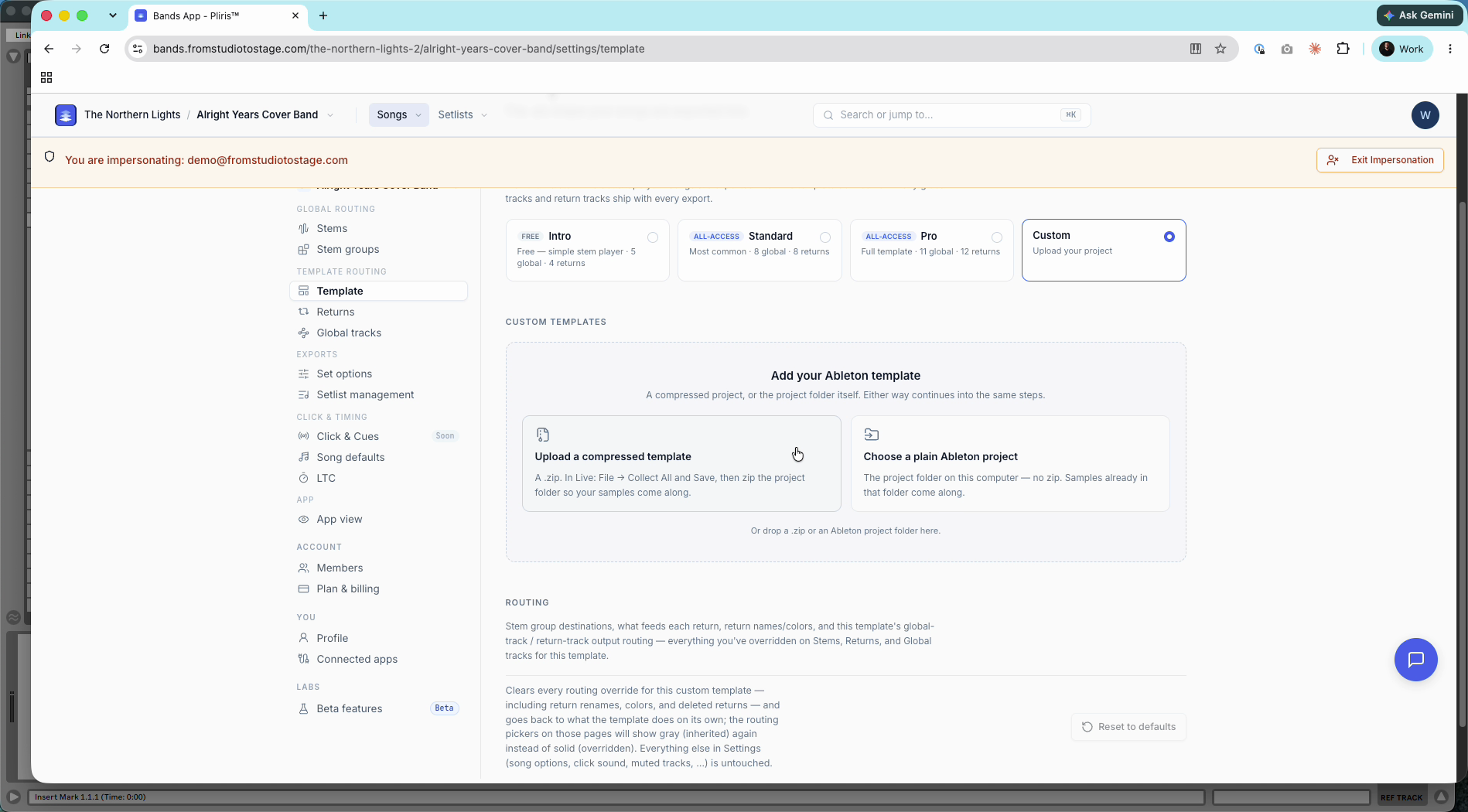Switch to the Bands App browser tab

pos(217,15)
